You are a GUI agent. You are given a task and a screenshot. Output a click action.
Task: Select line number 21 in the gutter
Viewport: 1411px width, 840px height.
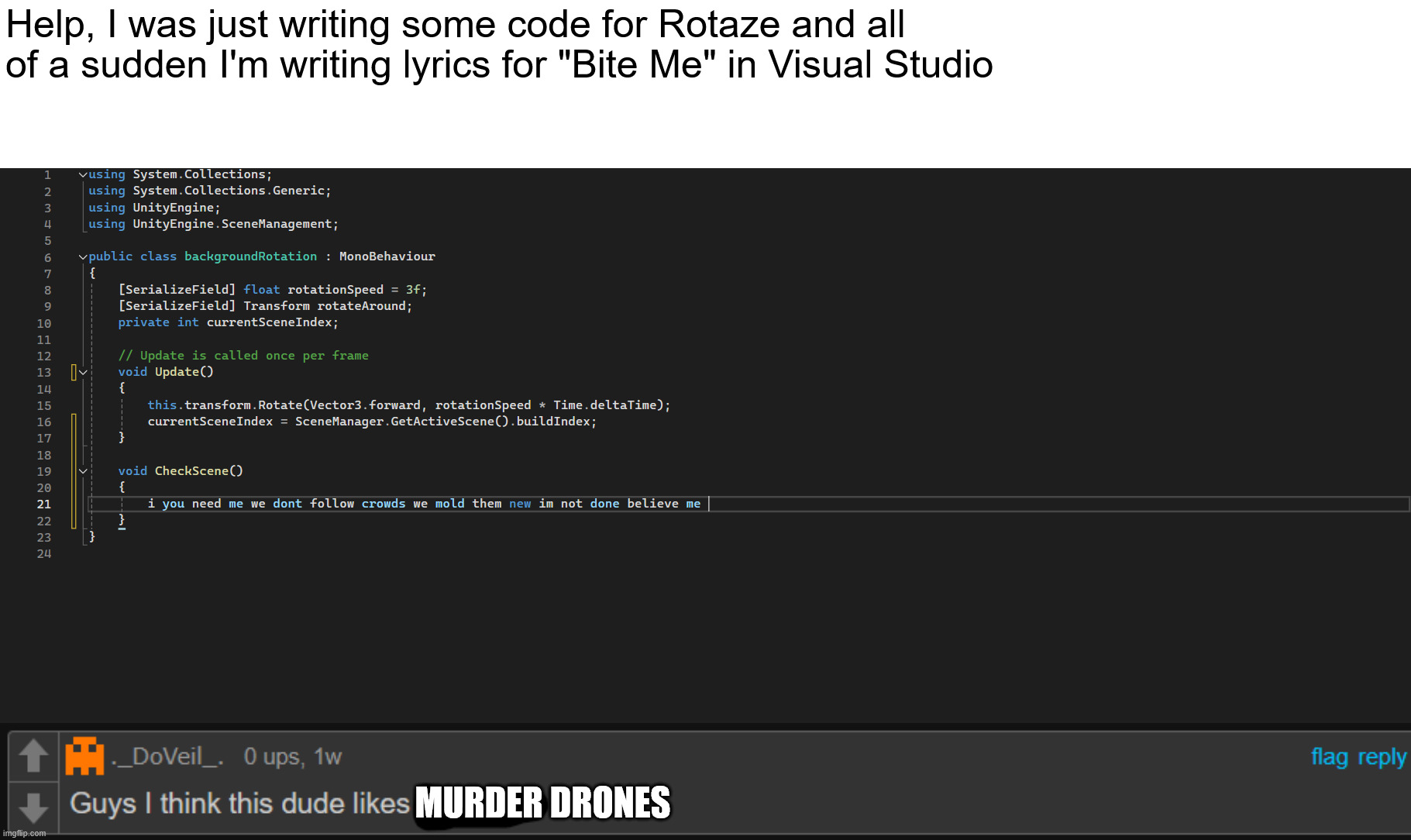44,504
